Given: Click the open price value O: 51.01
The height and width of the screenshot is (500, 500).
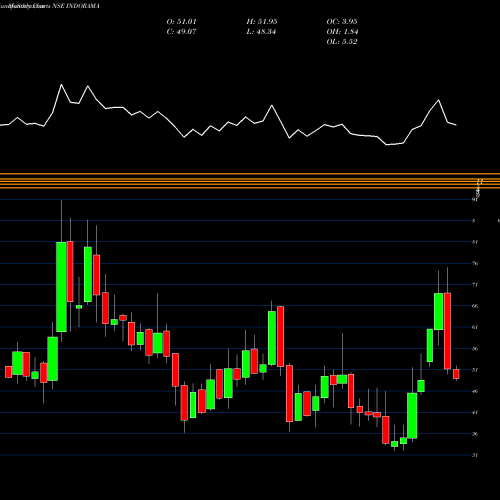Looking at the screenshot, I should click(182, 22).
